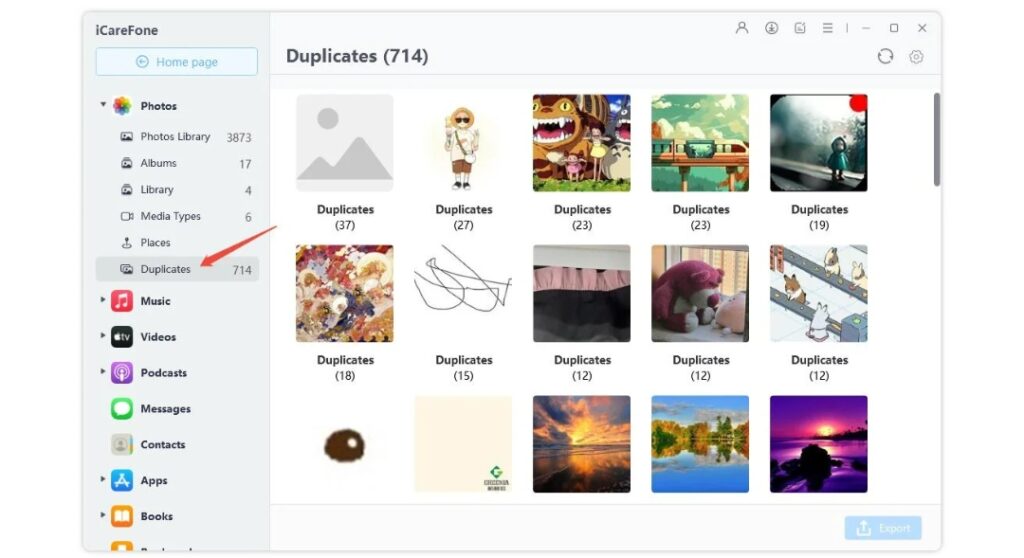Click the vertical scrollbar thumb

pyautogui.click(x=936, y=140)
